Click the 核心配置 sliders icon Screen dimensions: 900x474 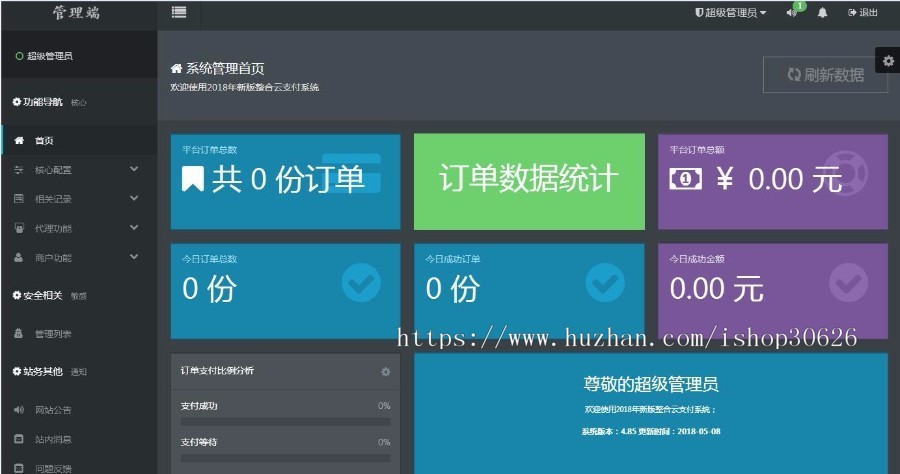pyautogui.click(x=19, y=170)
